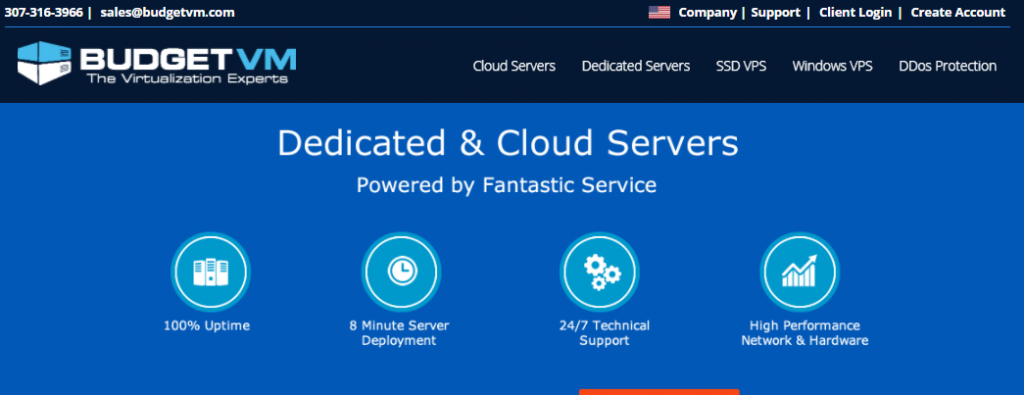Go to Client Login
Image resolution: width=1024 pixels, height=395 pixels.
click(856, 12)
